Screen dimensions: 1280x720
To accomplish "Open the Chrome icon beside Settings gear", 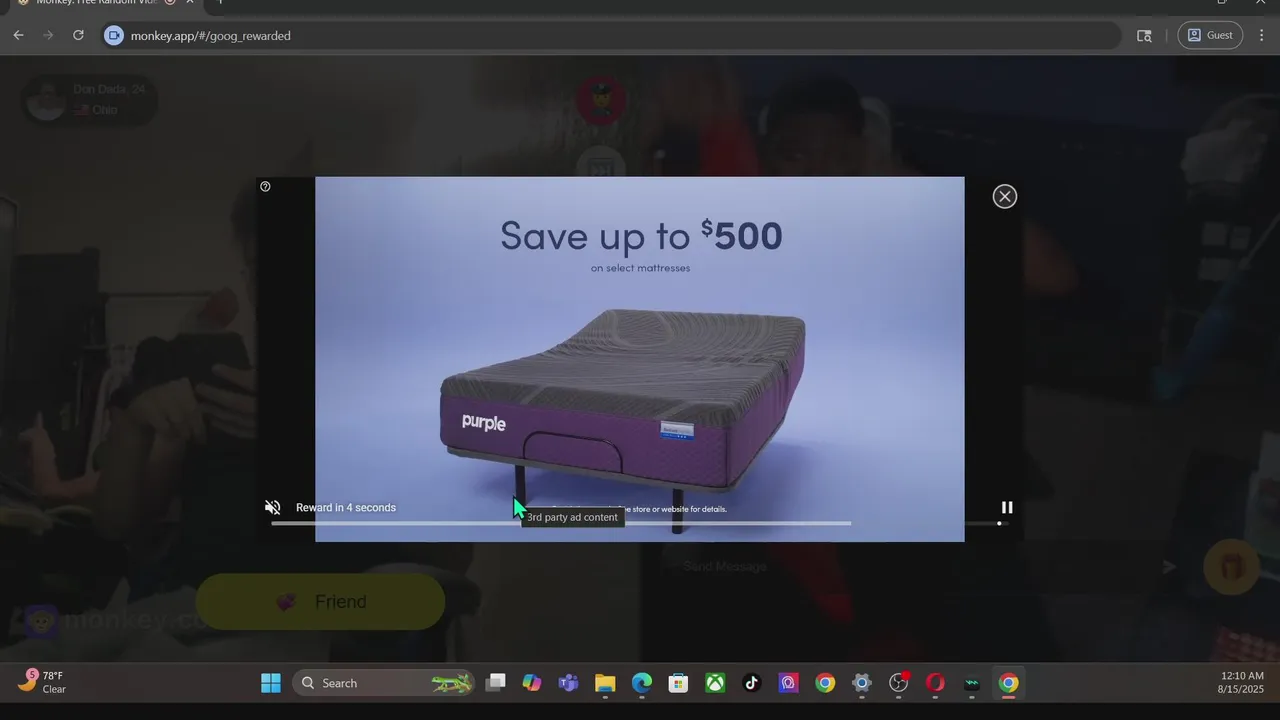I will coord(825,683).
